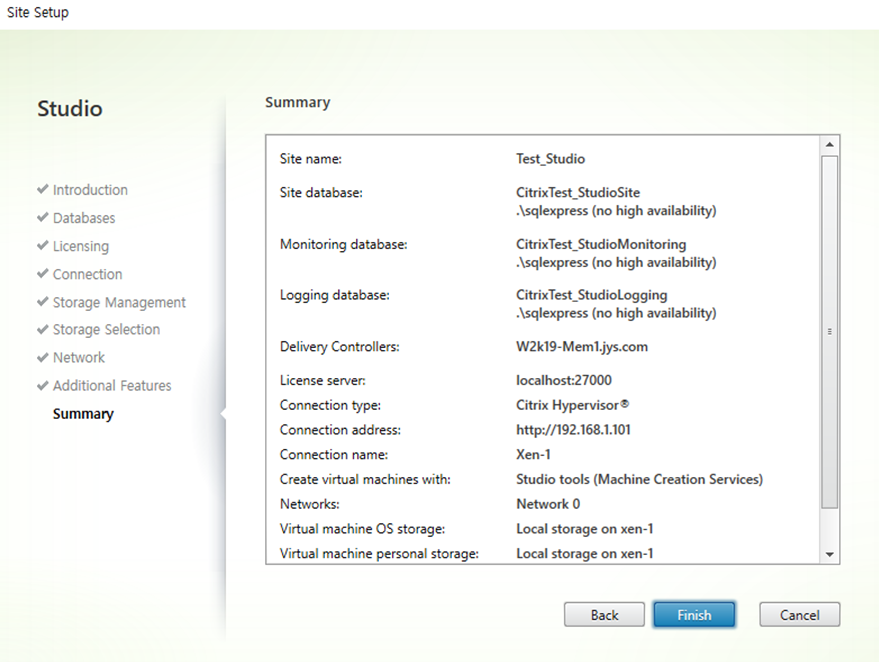Jump to the Connection step
Viewport: 879px width, 662px height.
point(87,274)
